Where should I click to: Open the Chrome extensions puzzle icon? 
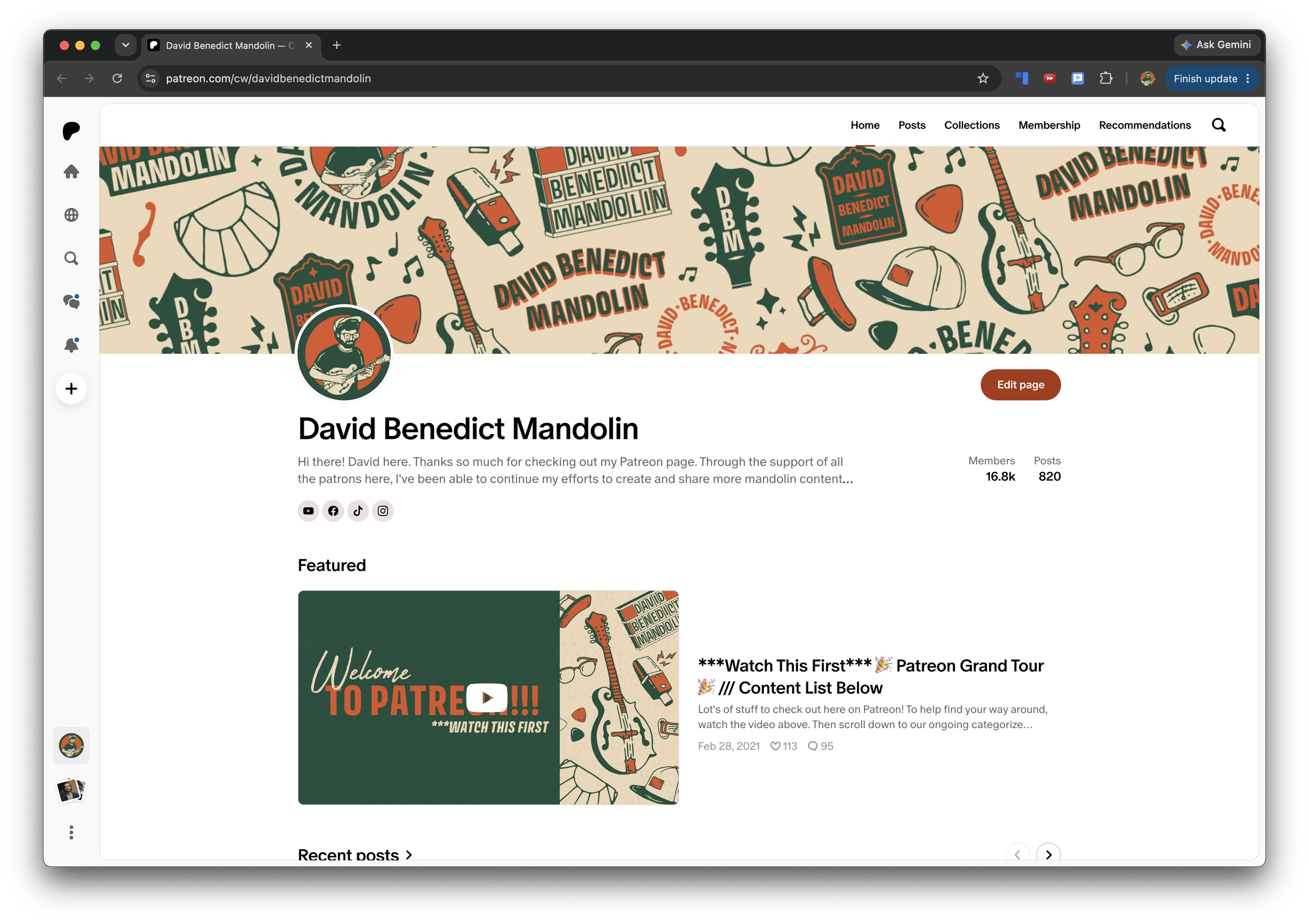pyautogui.click(x=1106, y=78)
